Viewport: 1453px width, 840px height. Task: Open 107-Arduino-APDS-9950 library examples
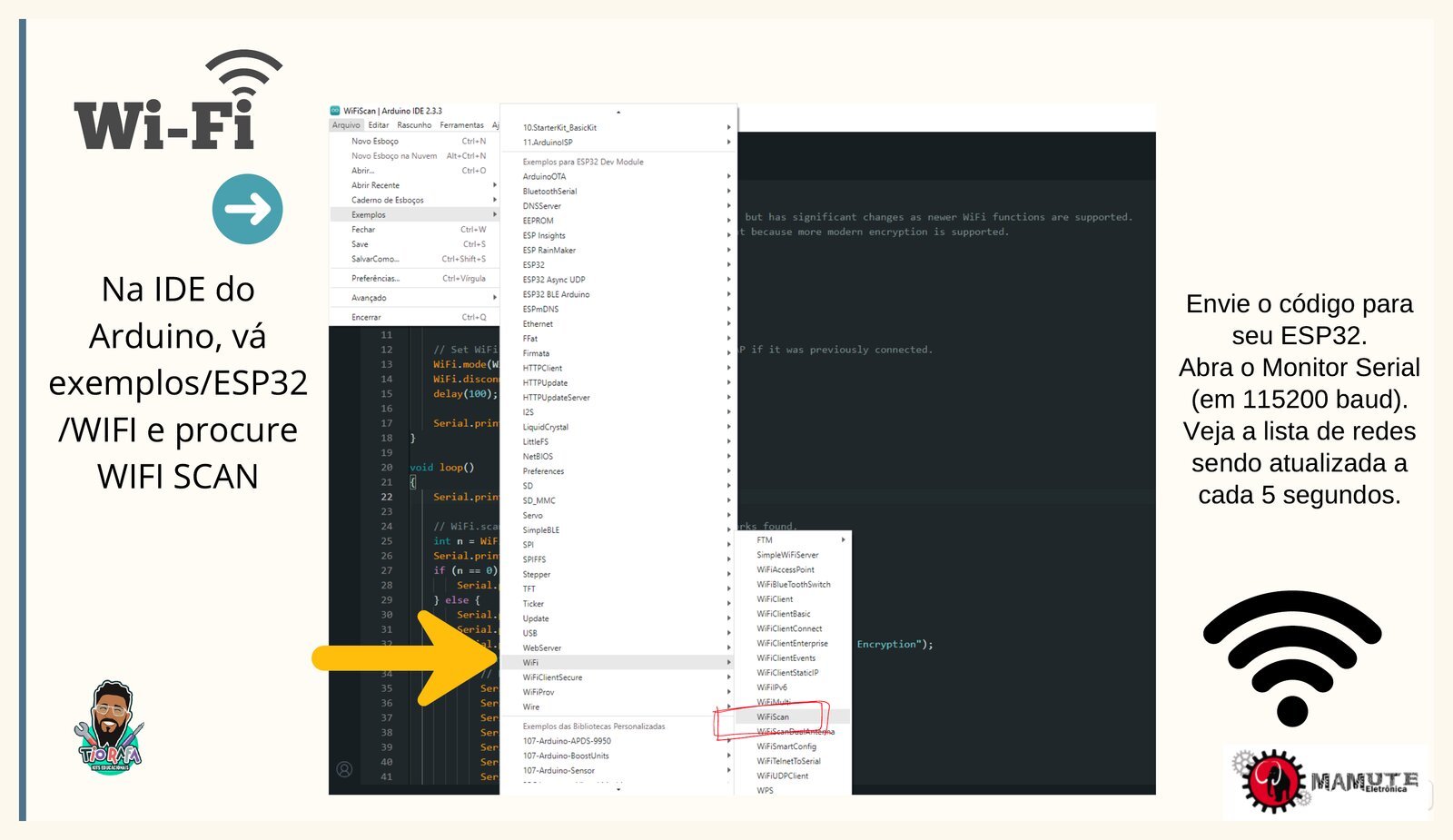click(x=618, y=741)
